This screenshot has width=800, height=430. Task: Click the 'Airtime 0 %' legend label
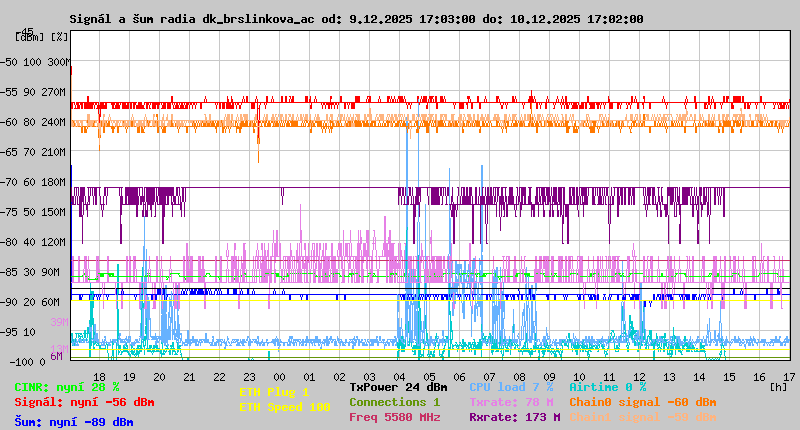pyautogui.click(x=608, y=388)
